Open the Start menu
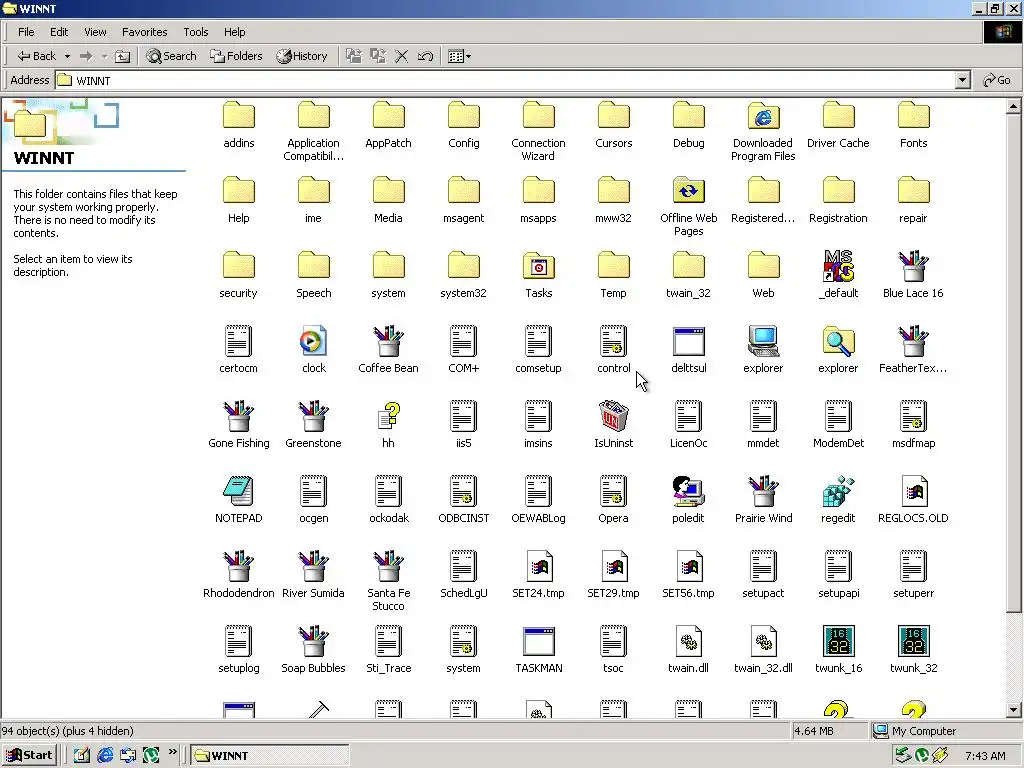Screen dimensions: 1024x768 click(29, 755)
